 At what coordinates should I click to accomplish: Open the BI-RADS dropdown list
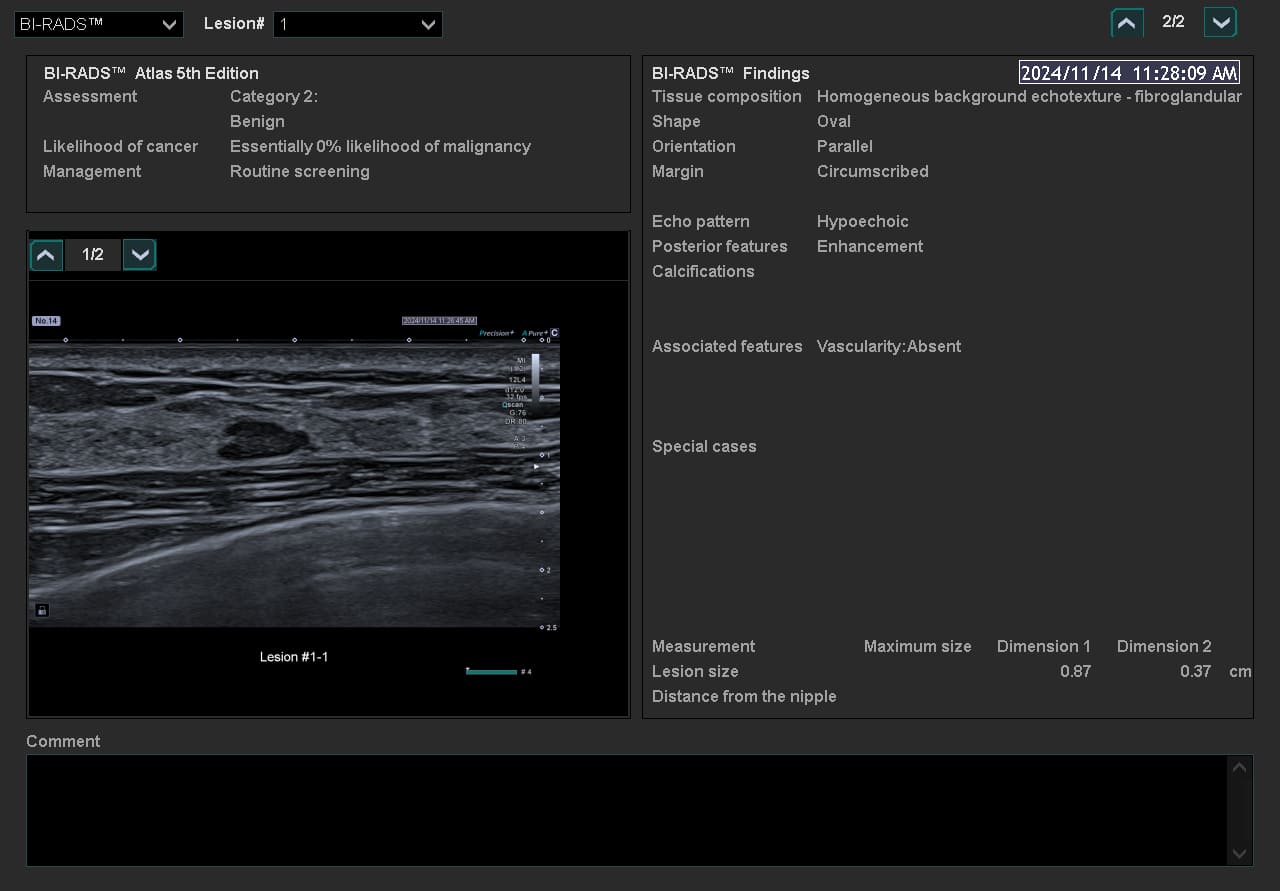tap(99, 25)
